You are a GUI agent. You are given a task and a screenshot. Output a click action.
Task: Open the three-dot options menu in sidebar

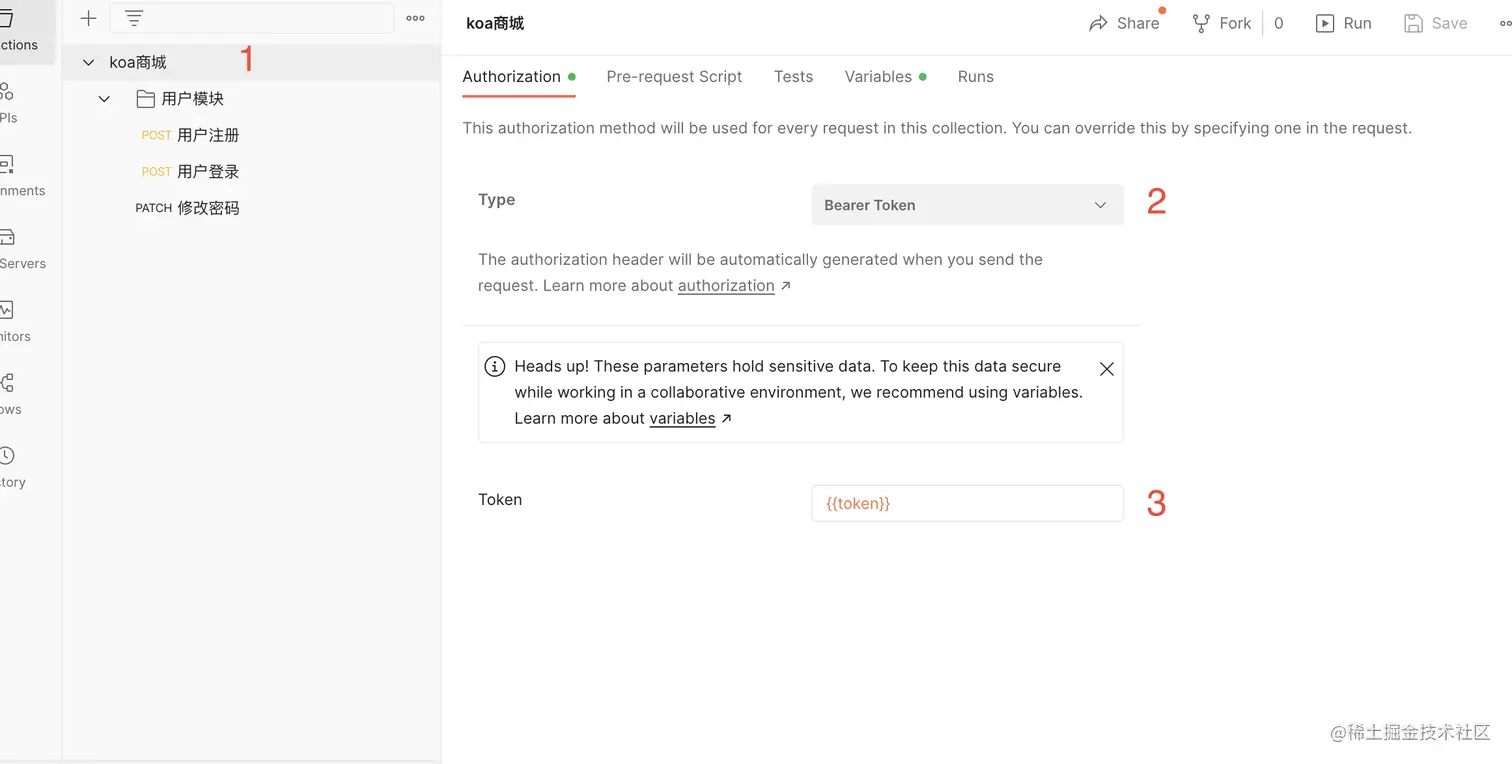pos(415,18)
